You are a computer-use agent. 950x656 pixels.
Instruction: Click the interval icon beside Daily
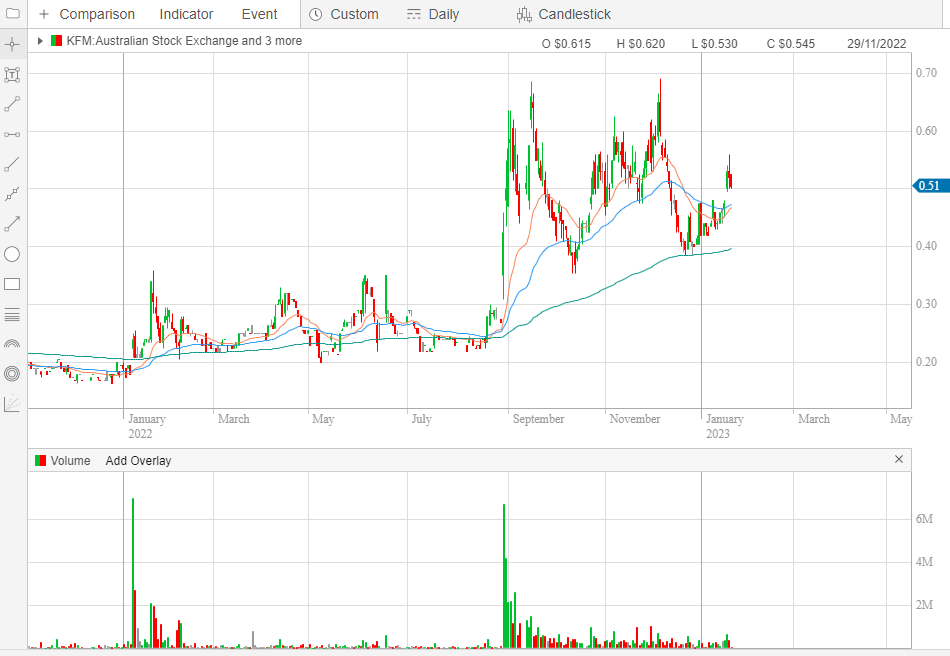click(414, 15)
